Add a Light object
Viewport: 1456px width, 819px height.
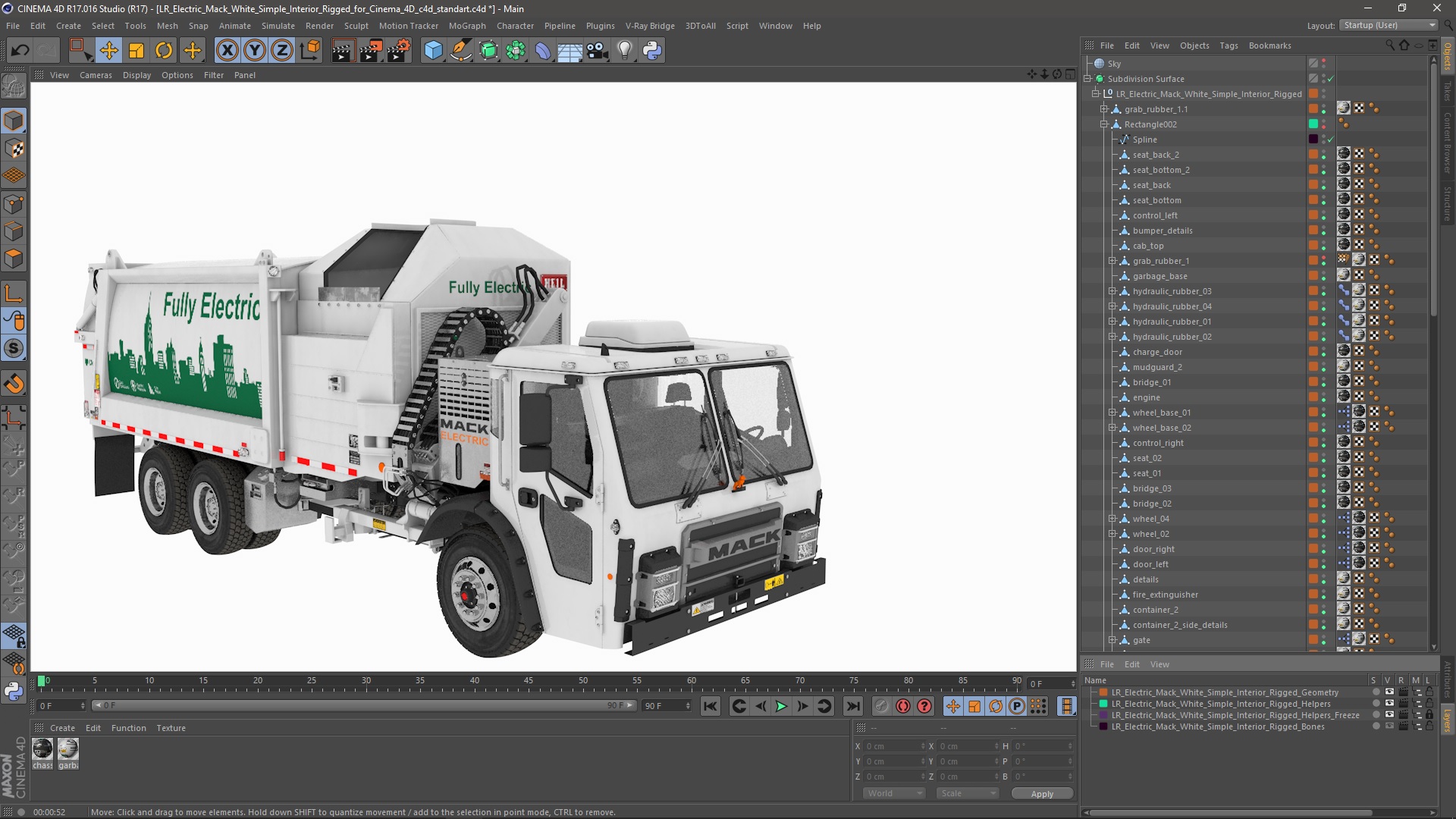coord(625,51)
